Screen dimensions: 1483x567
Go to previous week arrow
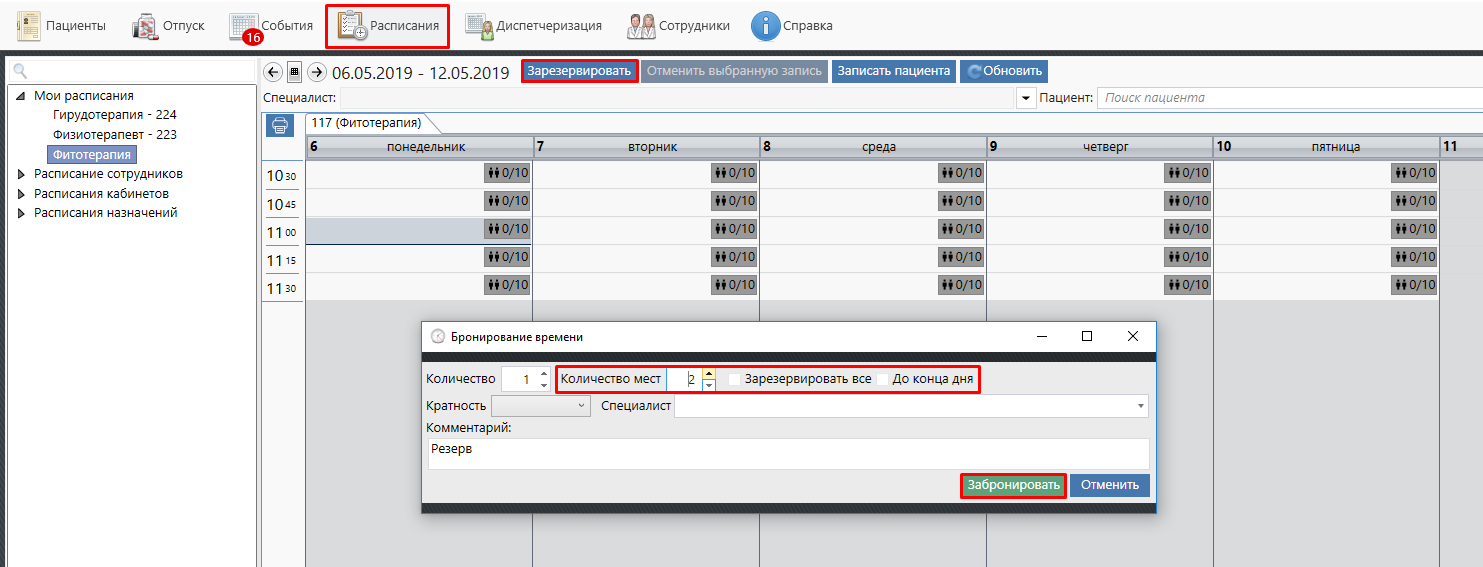click(x=272, y=72)
